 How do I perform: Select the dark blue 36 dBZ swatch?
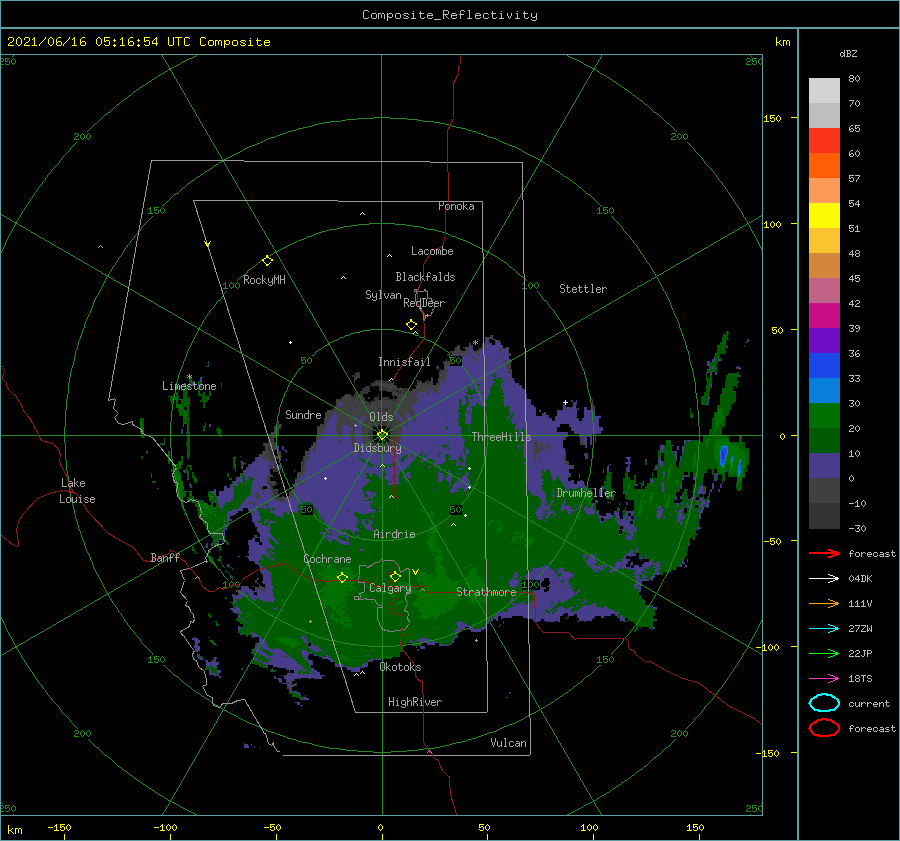pos(824,366)
